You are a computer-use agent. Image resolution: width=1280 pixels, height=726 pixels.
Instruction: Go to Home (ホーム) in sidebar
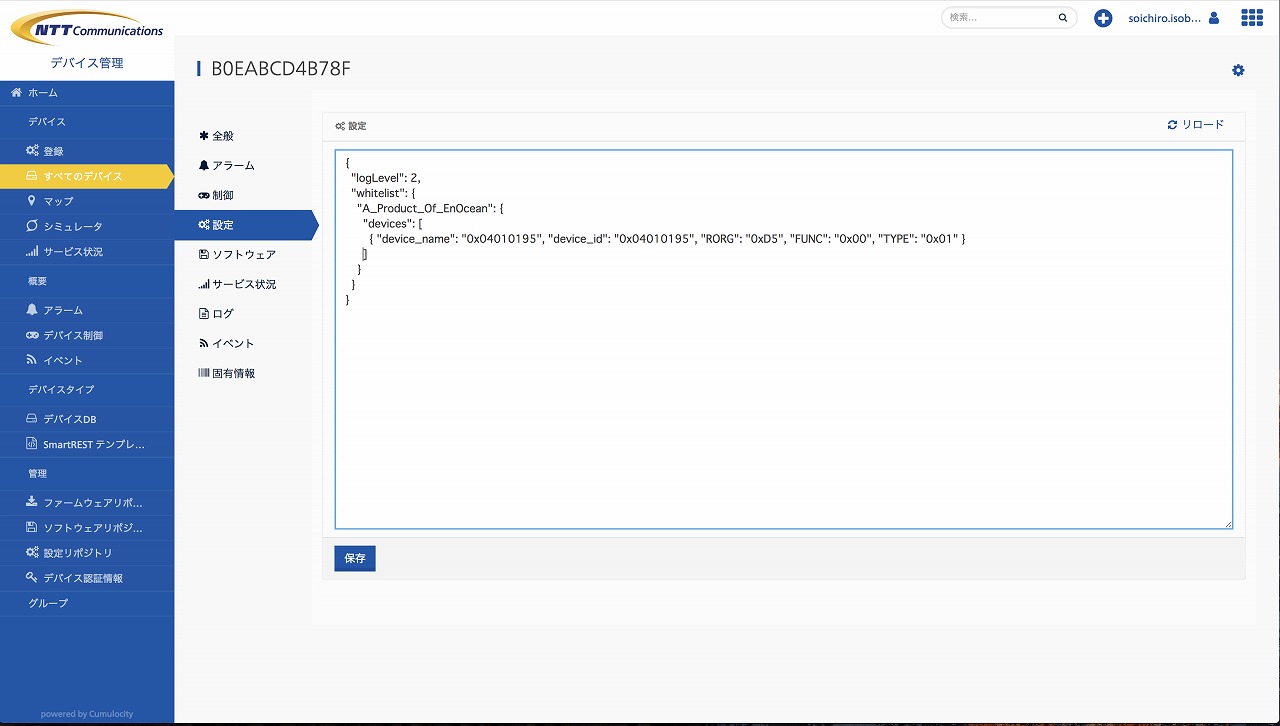pos(87,92)
